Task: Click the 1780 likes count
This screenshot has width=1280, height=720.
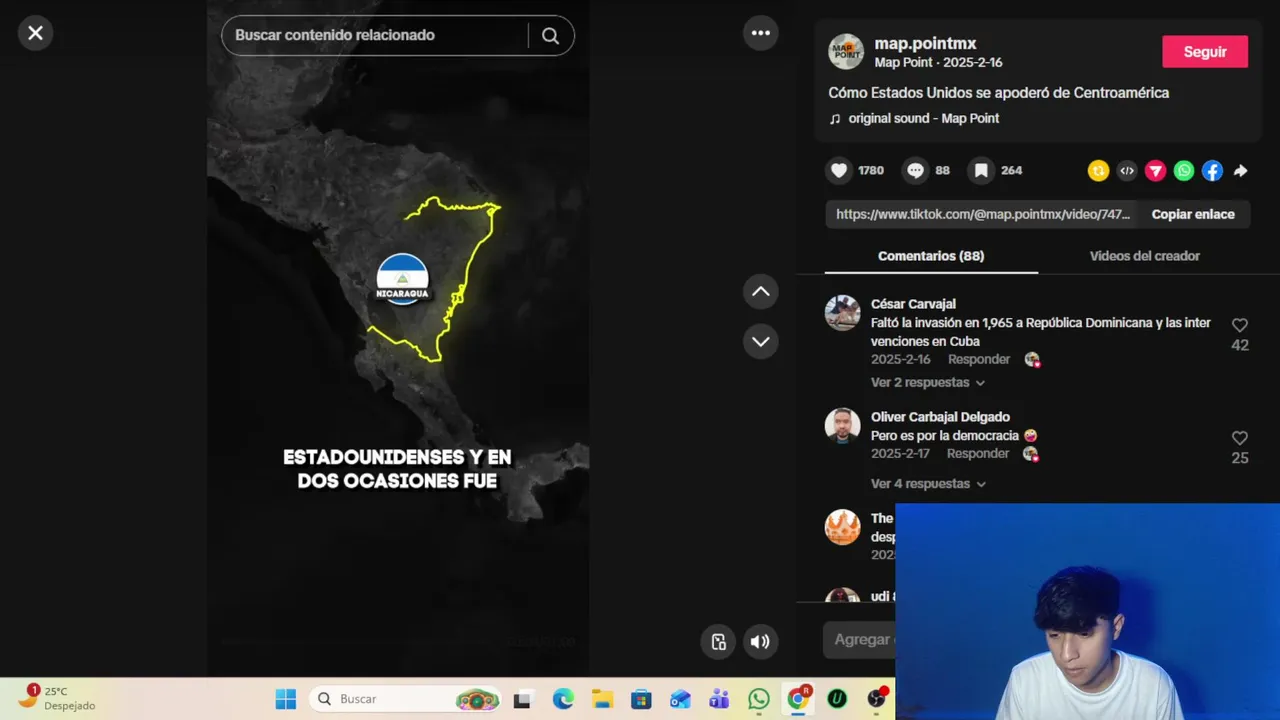Action: tap(871, 171)
